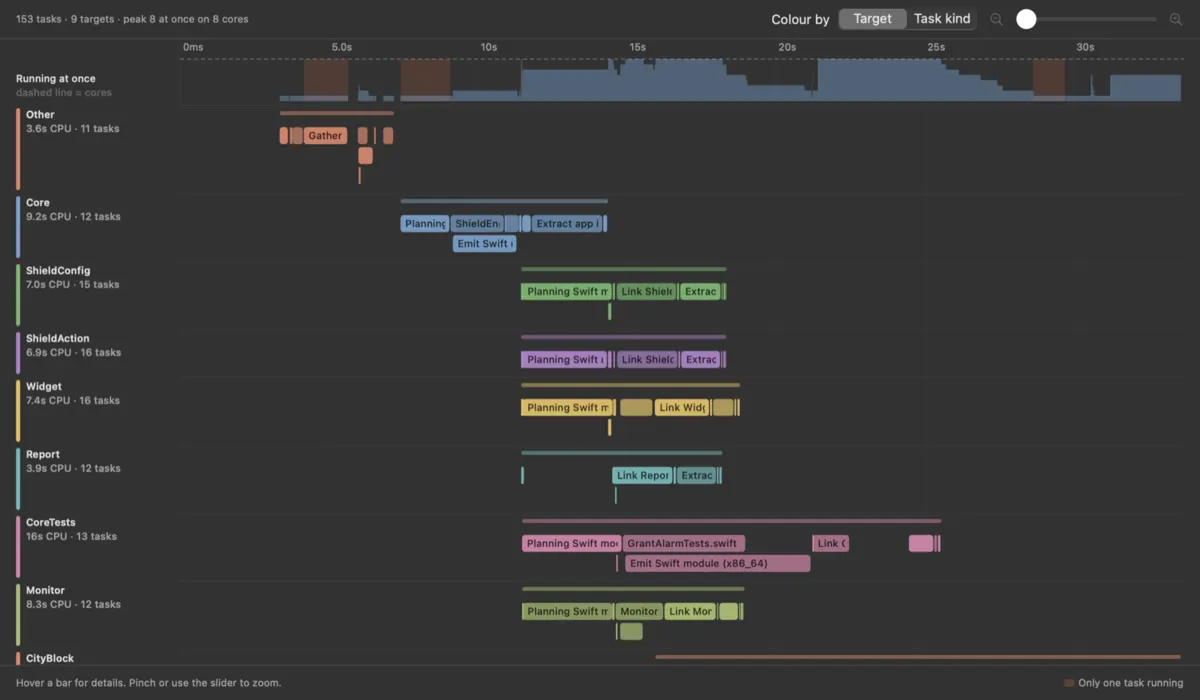This screenshot has width=1200, height=700.
Task: Click the Link Report task bar
Action: pyautogui.click(x=642, y=476)
